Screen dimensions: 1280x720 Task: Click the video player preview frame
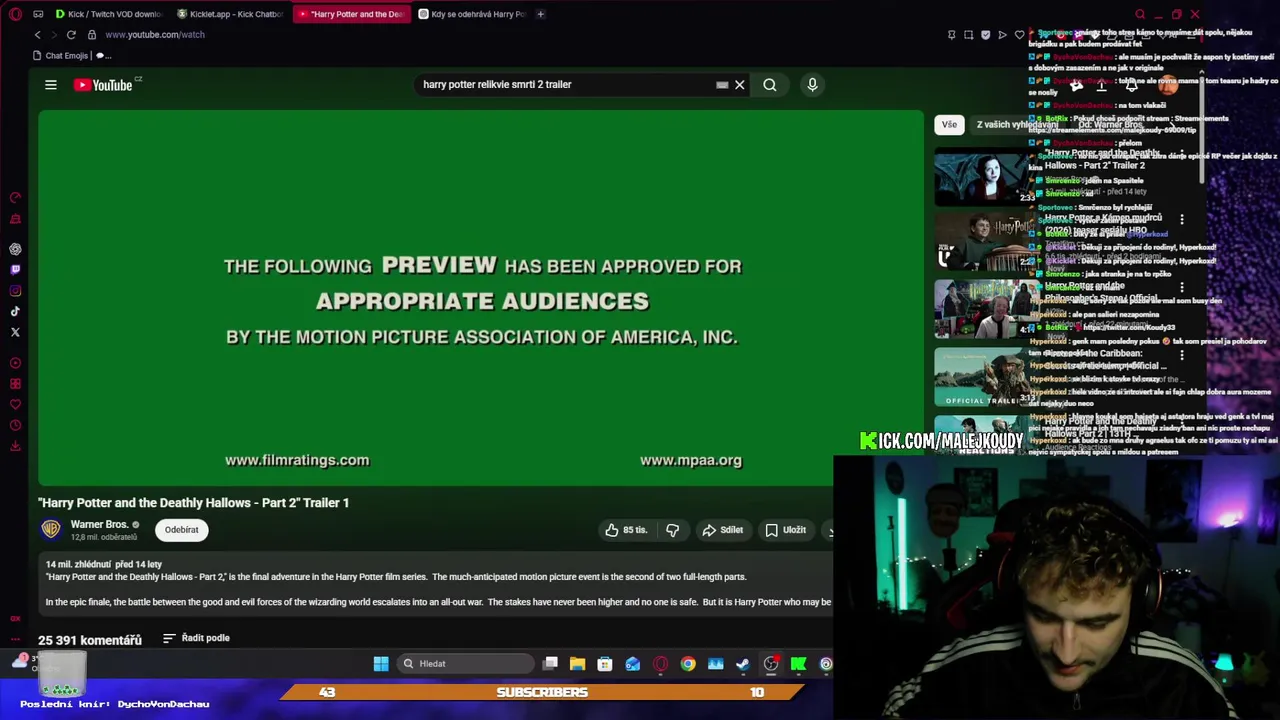point(481,298)
